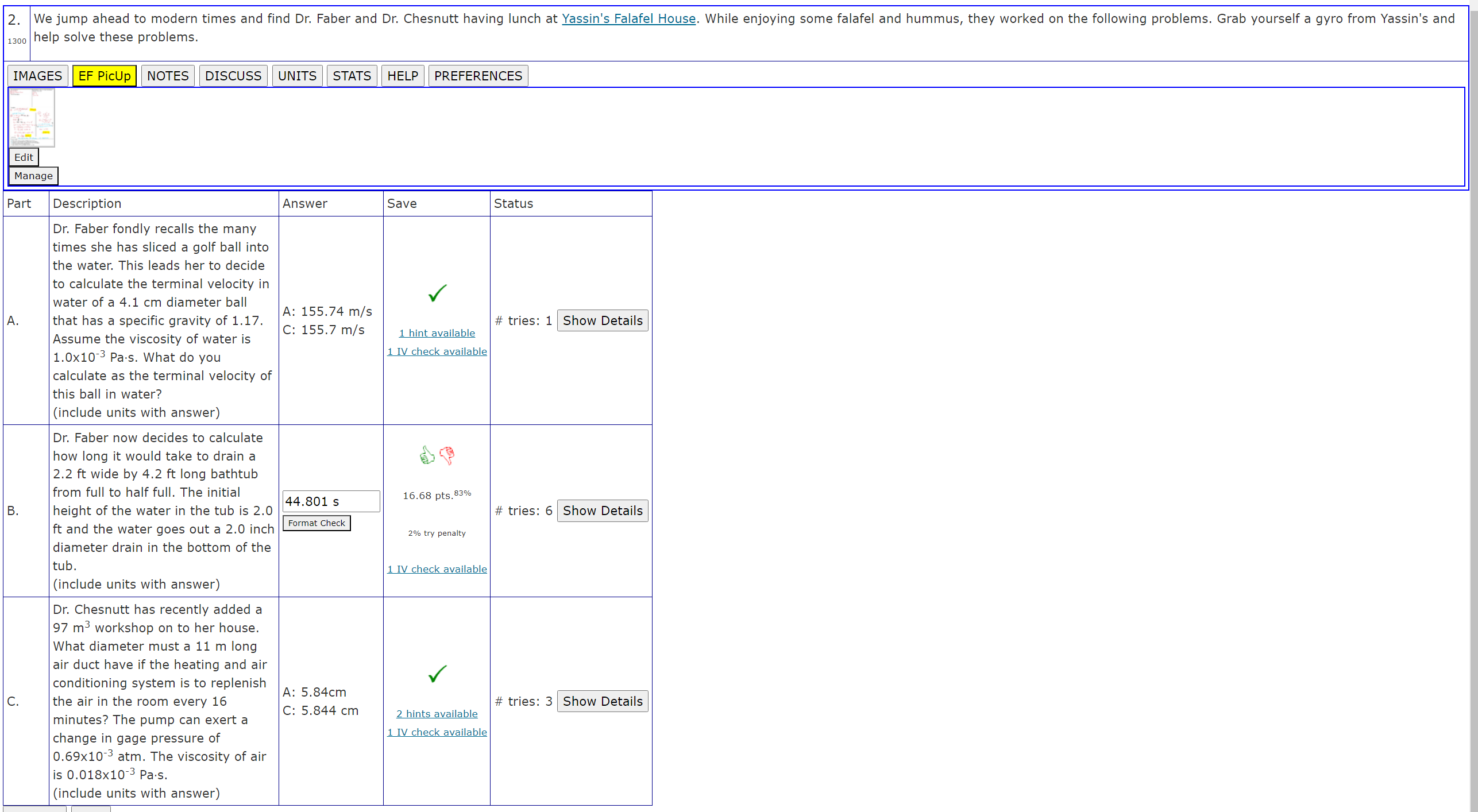Image resolution: width=1478 pixels, height=812 pixels.
Task: Open the EF PicUp image thumbnail
Action: tap(32, 118)
